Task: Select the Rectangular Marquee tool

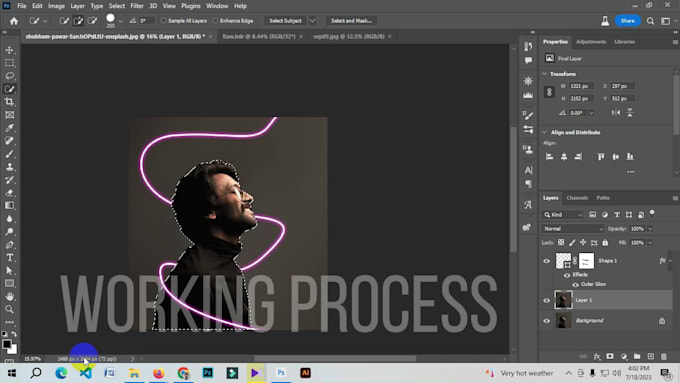Action: (x=9, y=63)
